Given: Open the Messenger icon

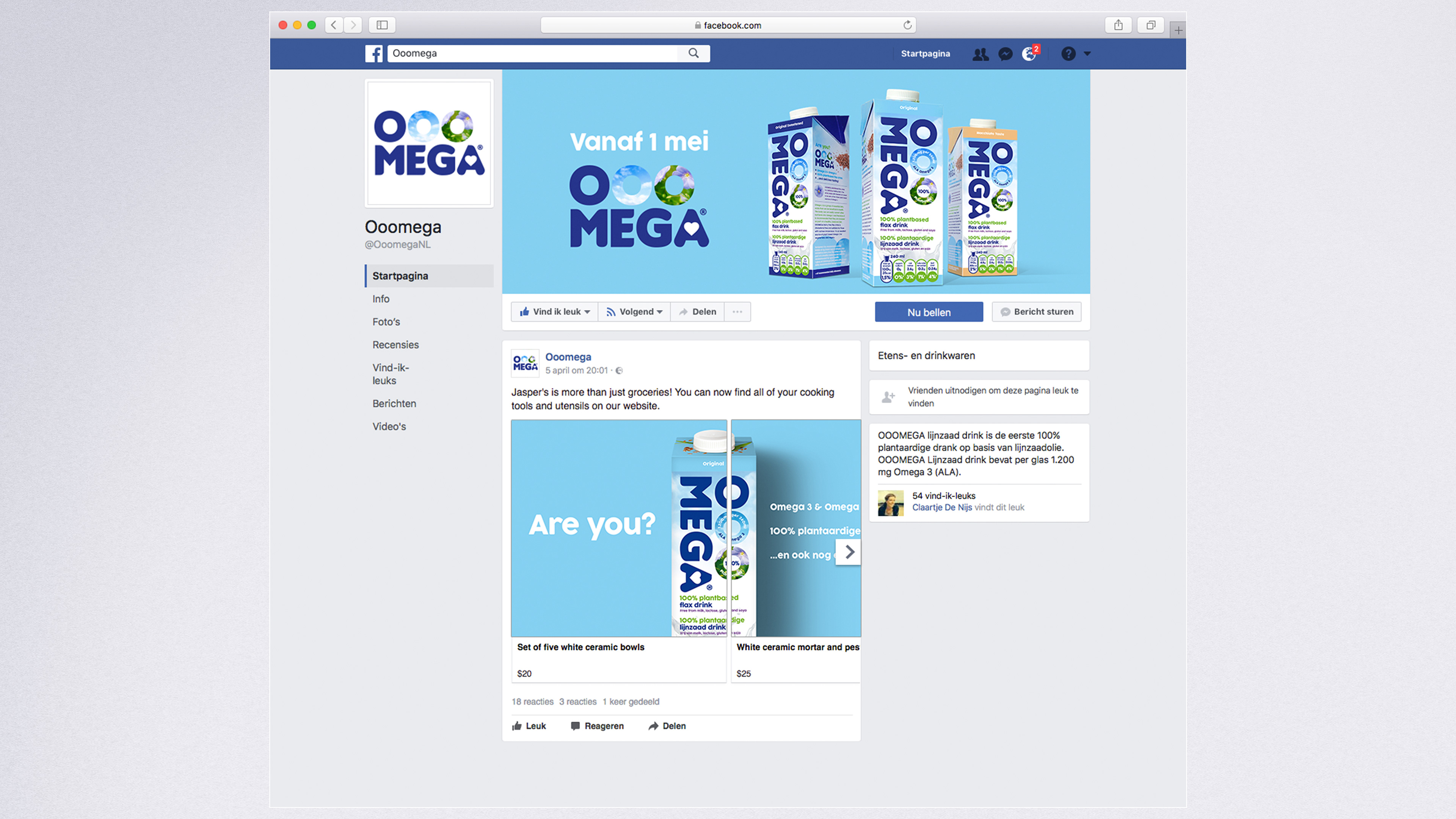Looking at the screenshot, I should (1006, 54).
